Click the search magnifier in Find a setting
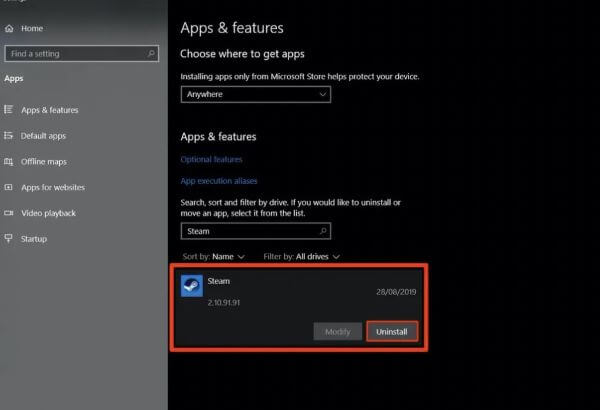 (151, 54)
